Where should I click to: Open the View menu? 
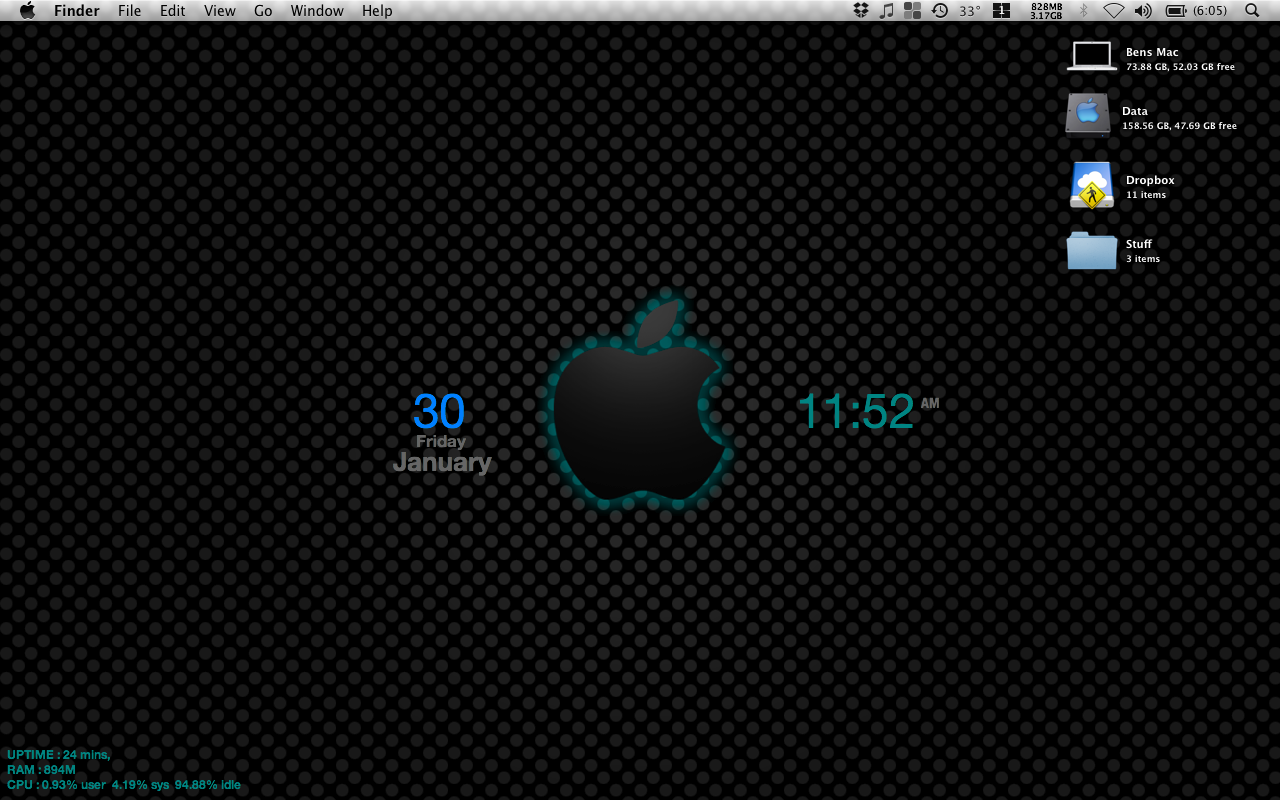tap(220, 11)
